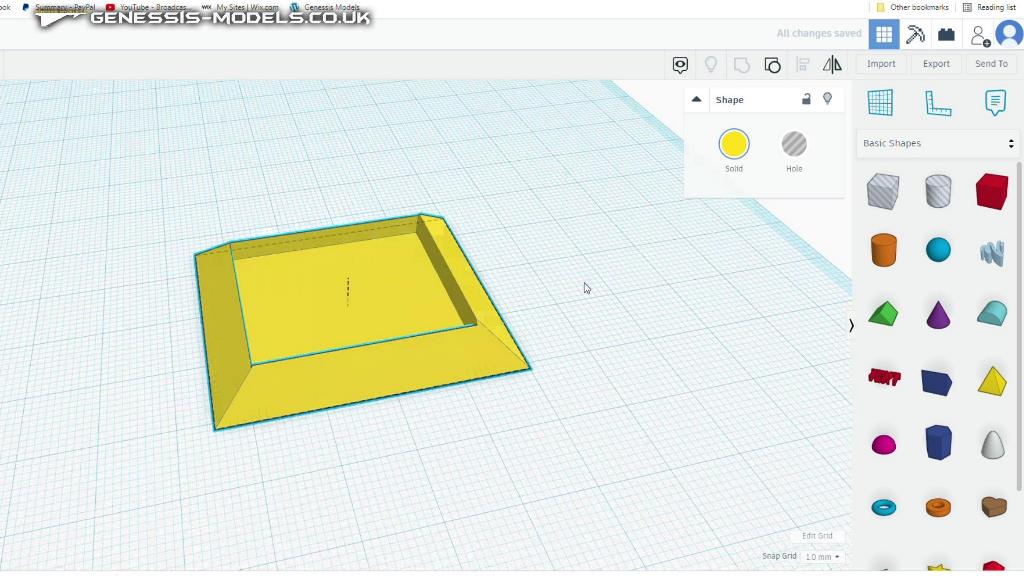Click the Align tool icon

[803, 65]
